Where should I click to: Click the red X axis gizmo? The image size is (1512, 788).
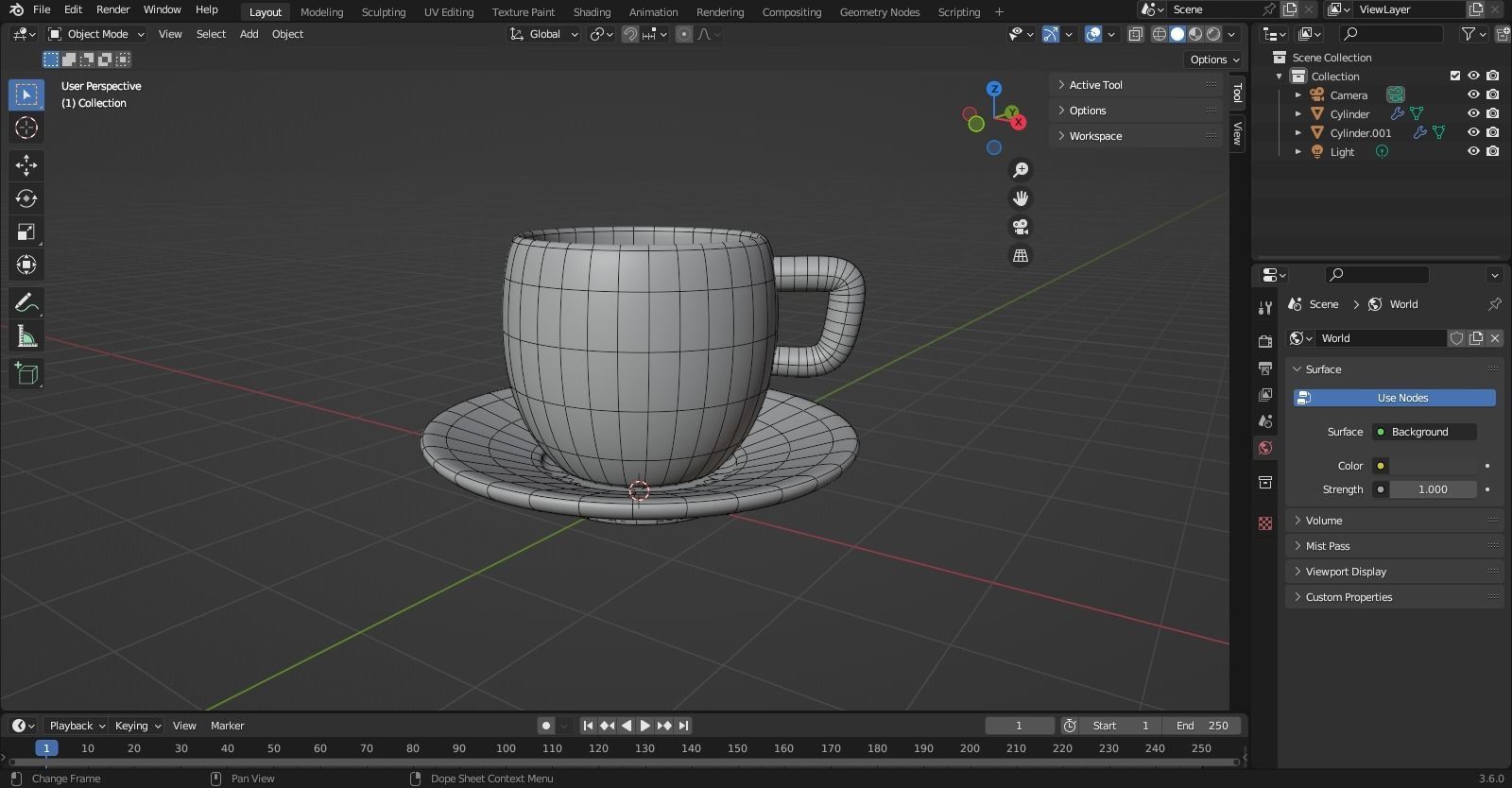coord(1018,122)
